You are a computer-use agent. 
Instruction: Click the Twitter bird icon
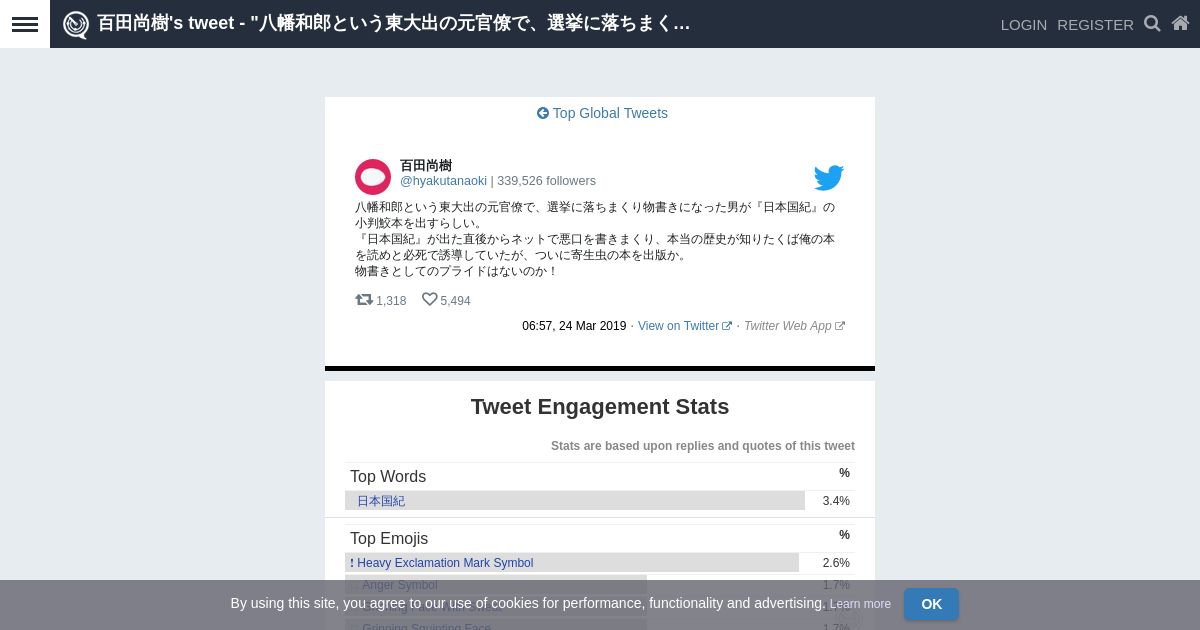(x=829, y=178)
